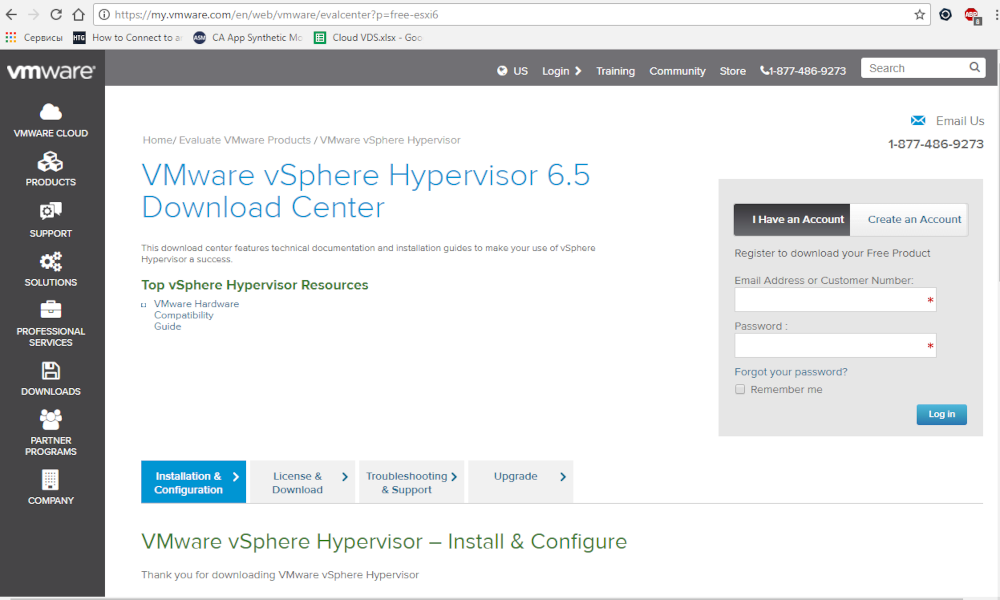
Task: Expand the Login menu in the header
Action: pyautogui.click(x=561, y=71)
